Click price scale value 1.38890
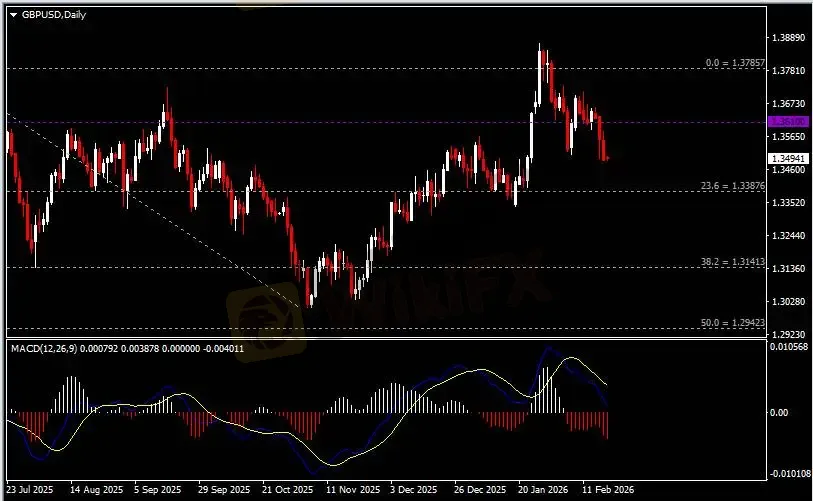This screenshot has width=813, height=501. [788, 38]
